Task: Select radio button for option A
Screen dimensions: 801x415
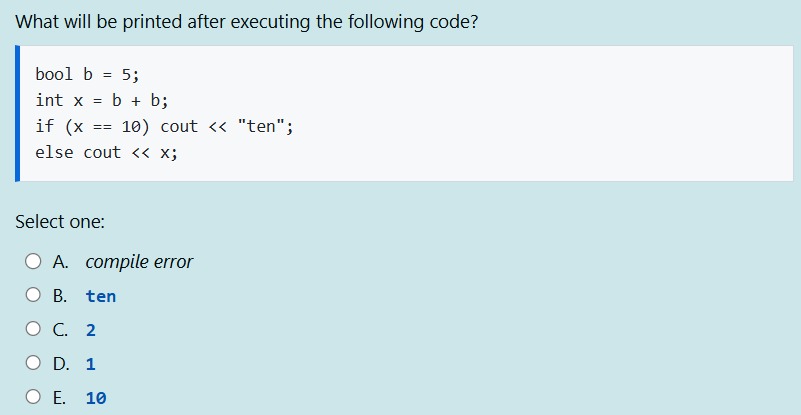Action: pos(33,261)
